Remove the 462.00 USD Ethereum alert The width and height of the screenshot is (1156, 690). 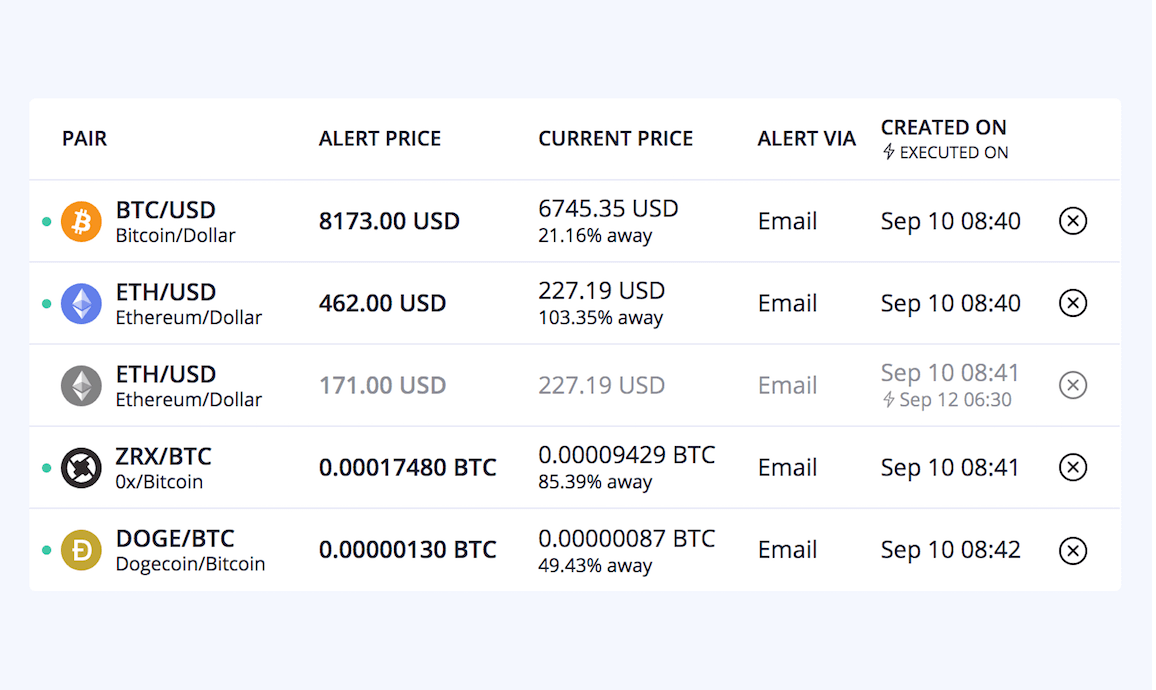click(1072, 303)
